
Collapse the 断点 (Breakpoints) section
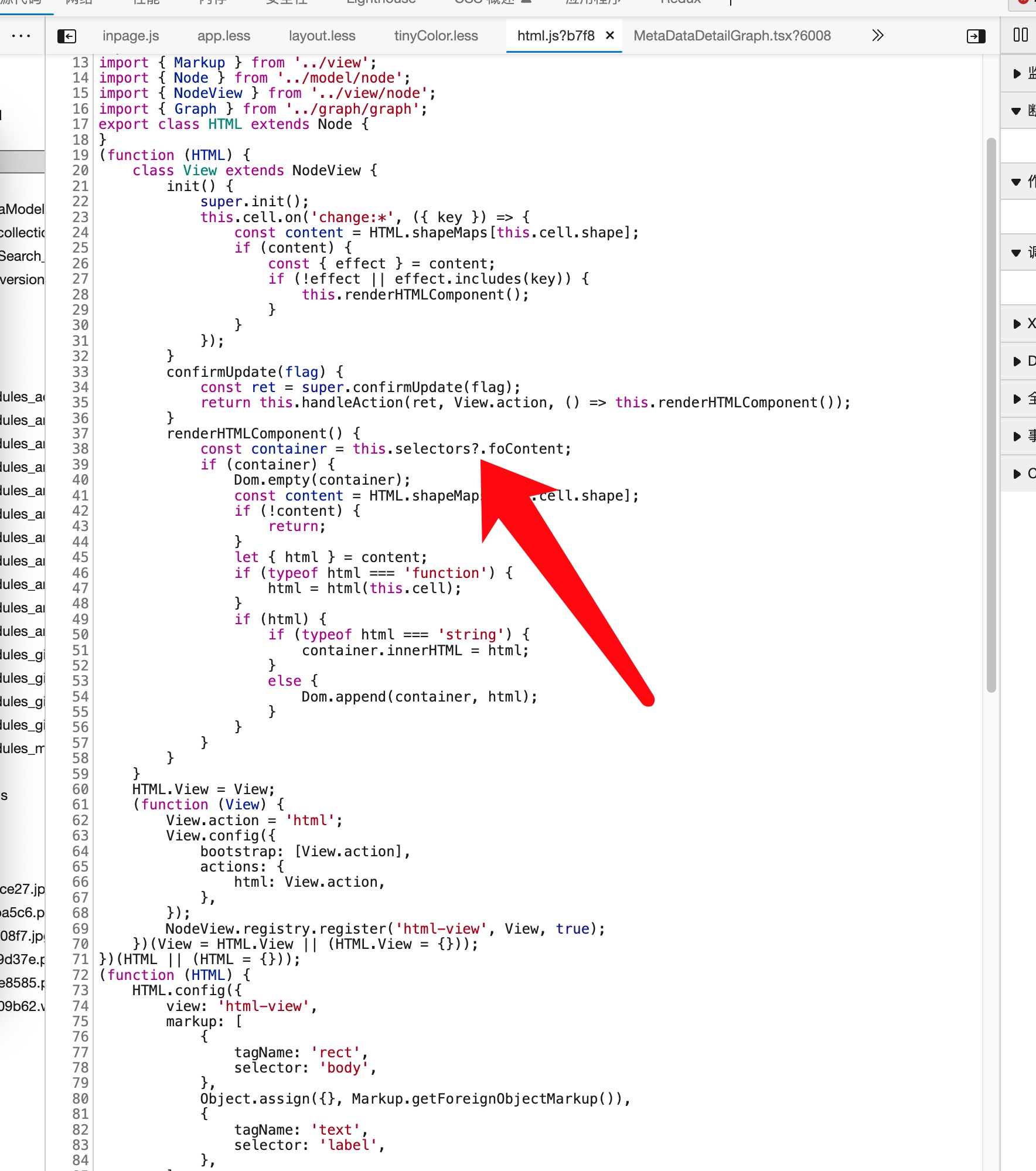point(1017,111)
